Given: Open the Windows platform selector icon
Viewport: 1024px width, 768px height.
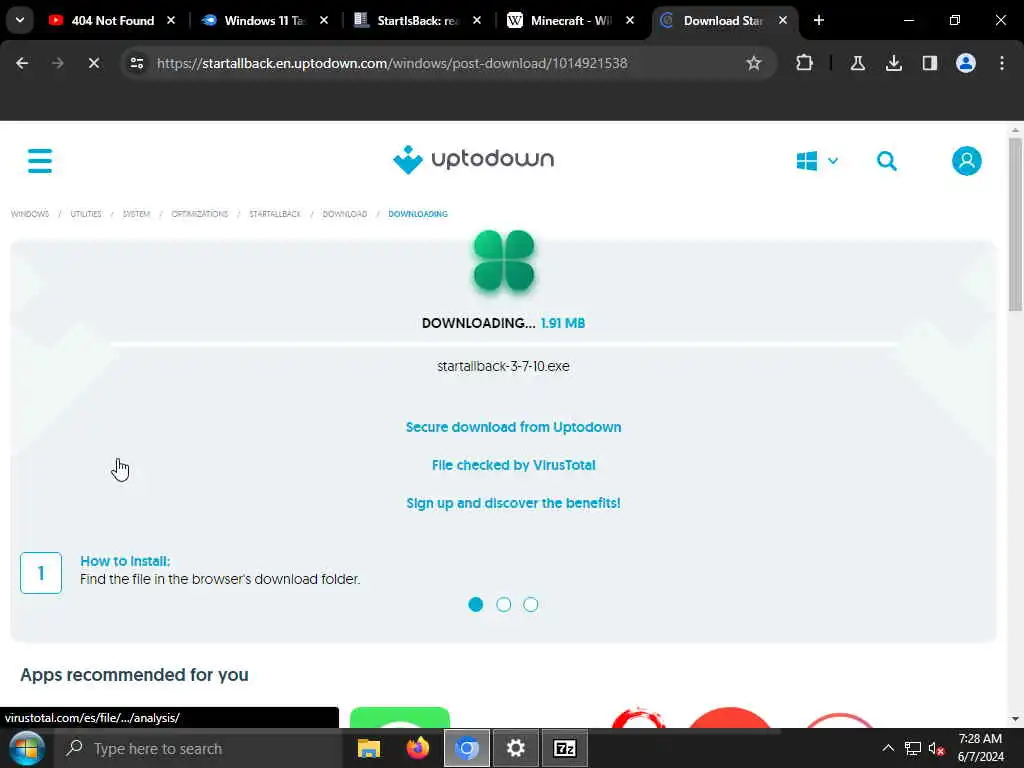Looking at the screenshot, I should (807, 161).
